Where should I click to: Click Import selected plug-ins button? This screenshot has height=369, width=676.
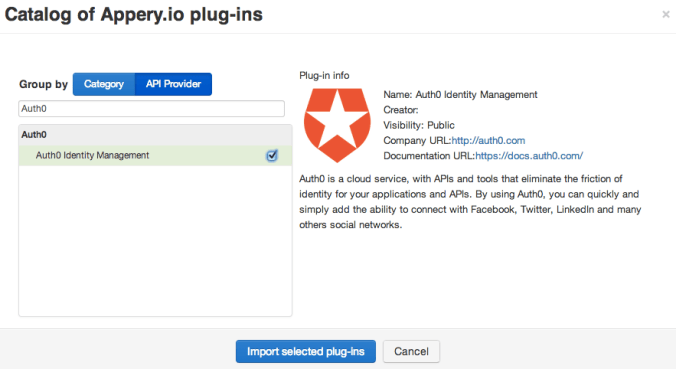click(306, 351)
